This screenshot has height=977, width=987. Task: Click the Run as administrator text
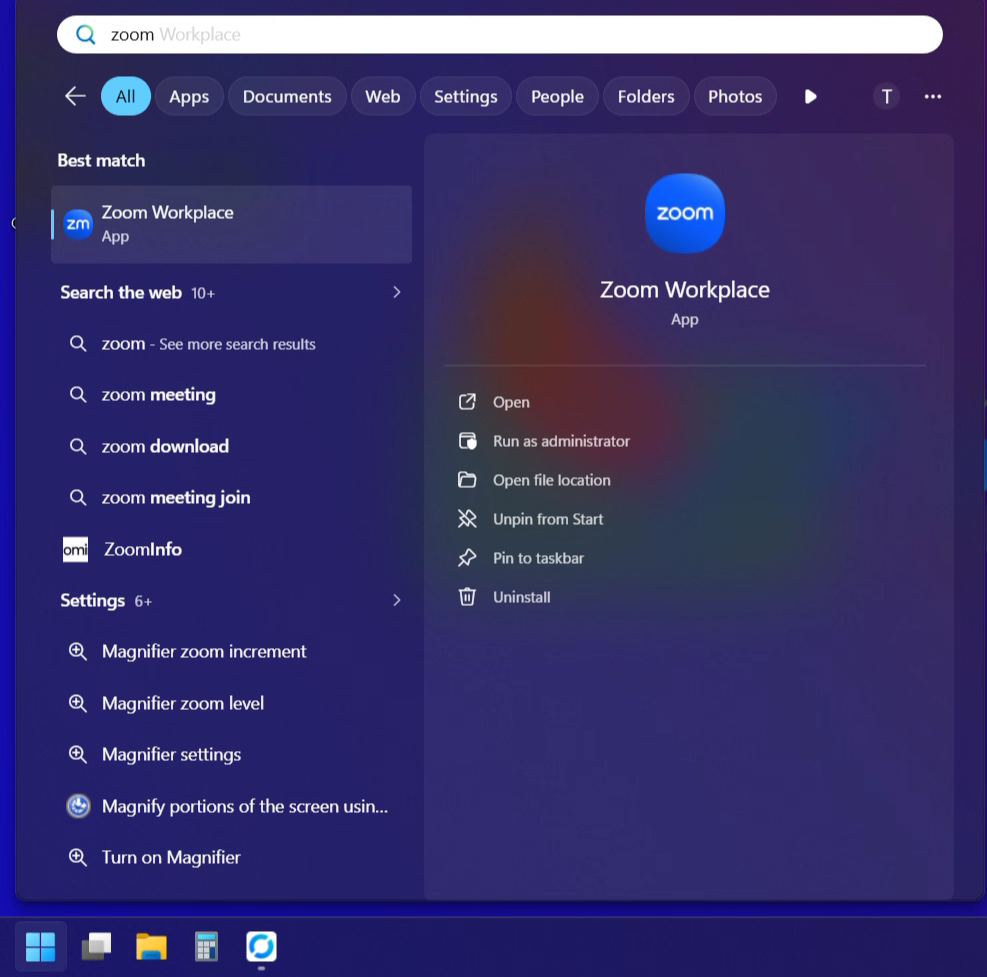coord(561,441)
